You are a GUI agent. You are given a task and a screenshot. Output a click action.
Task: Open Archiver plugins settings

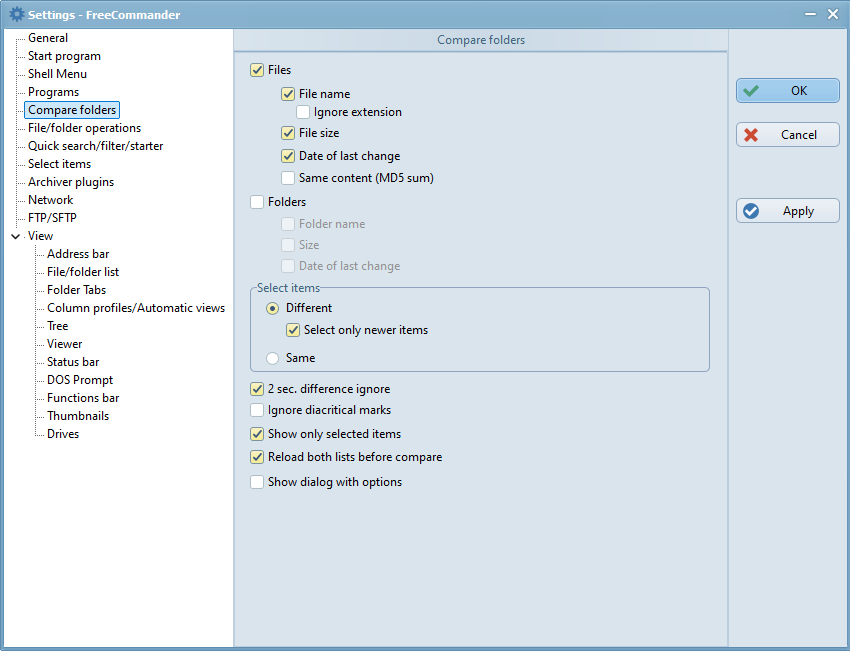click(x=71, y=182)
